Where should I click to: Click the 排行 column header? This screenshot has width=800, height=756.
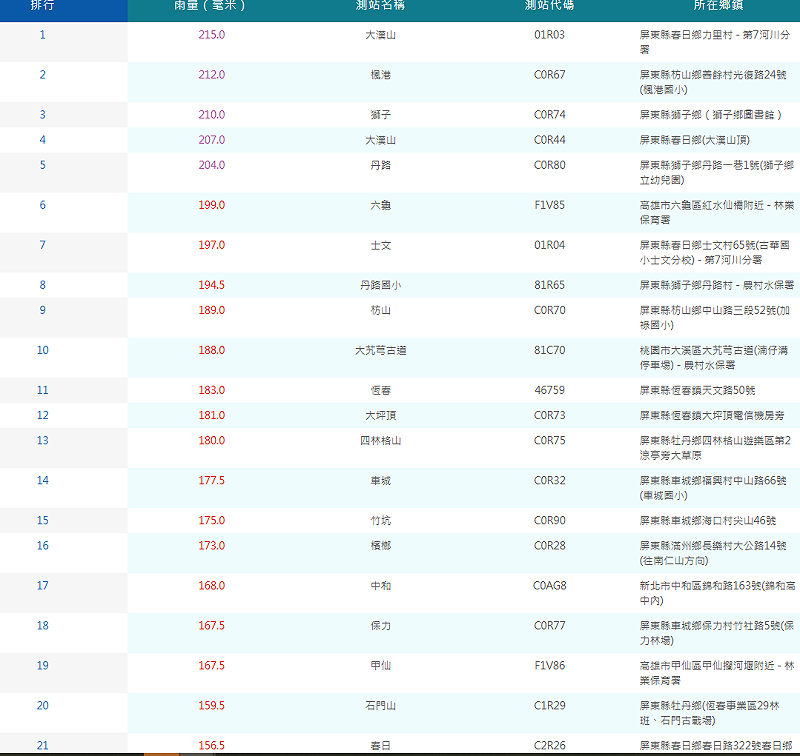click(x=43, y=6)
